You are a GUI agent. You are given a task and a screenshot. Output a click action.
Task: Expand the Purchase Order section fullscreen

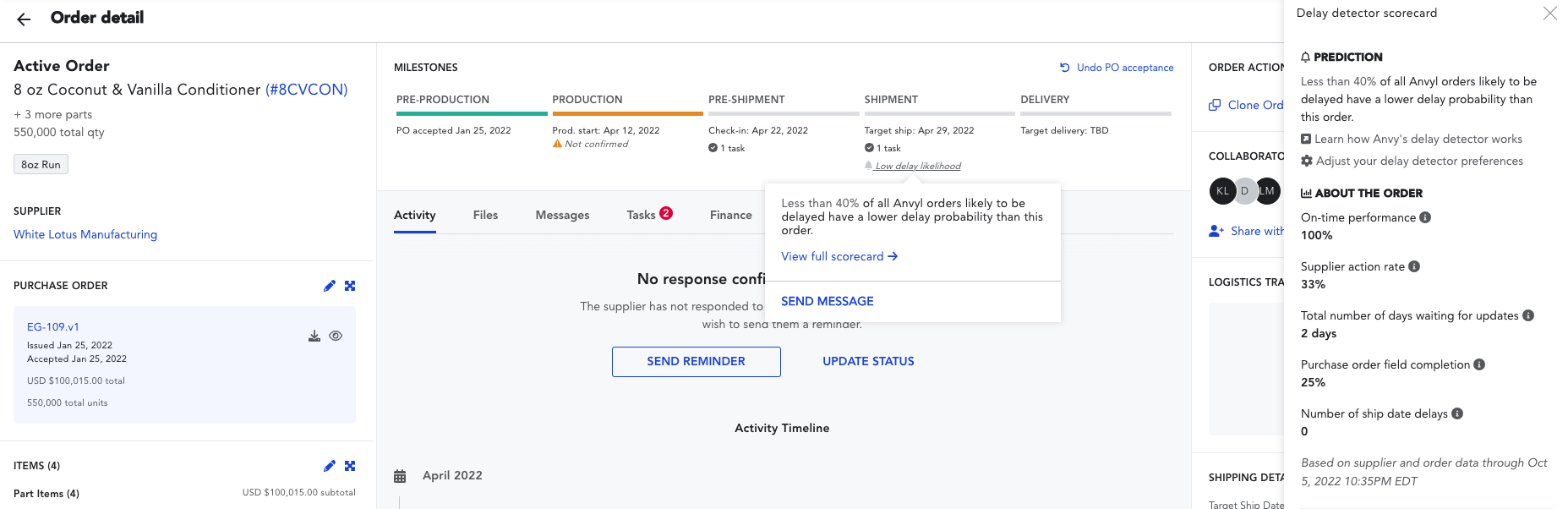pos(350,286)
